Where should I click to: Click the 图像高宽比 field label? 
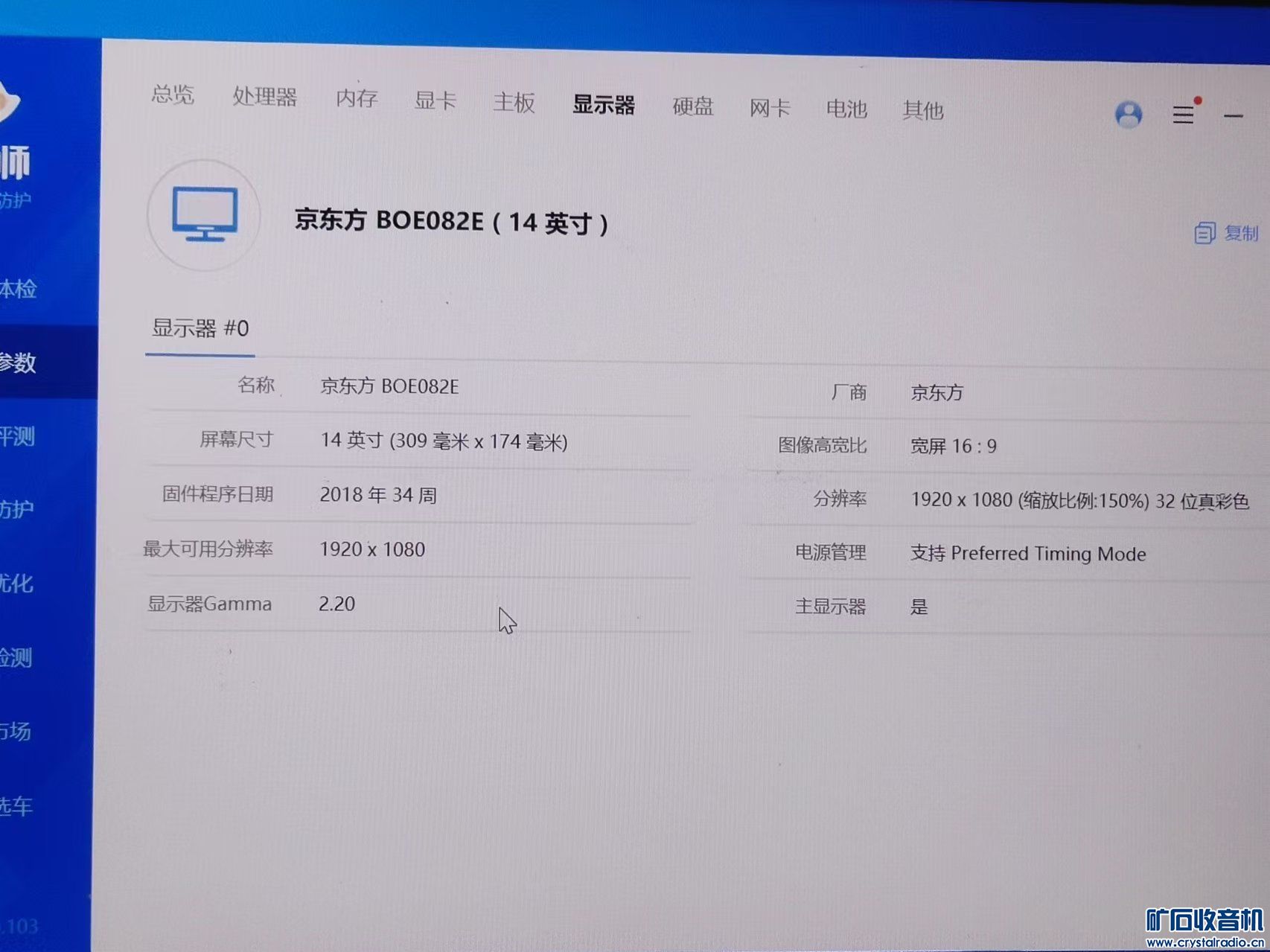click(823, 445)
